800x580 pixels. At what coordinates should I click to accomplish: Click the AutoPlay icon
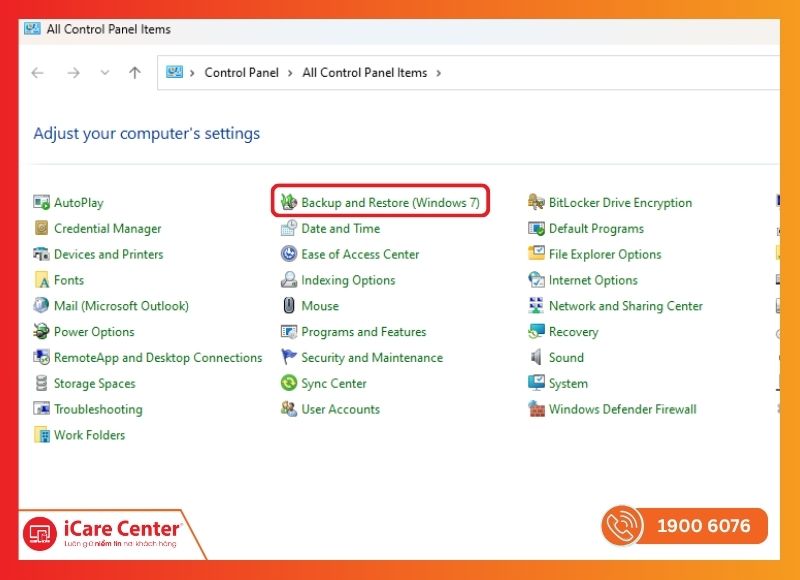42,203
